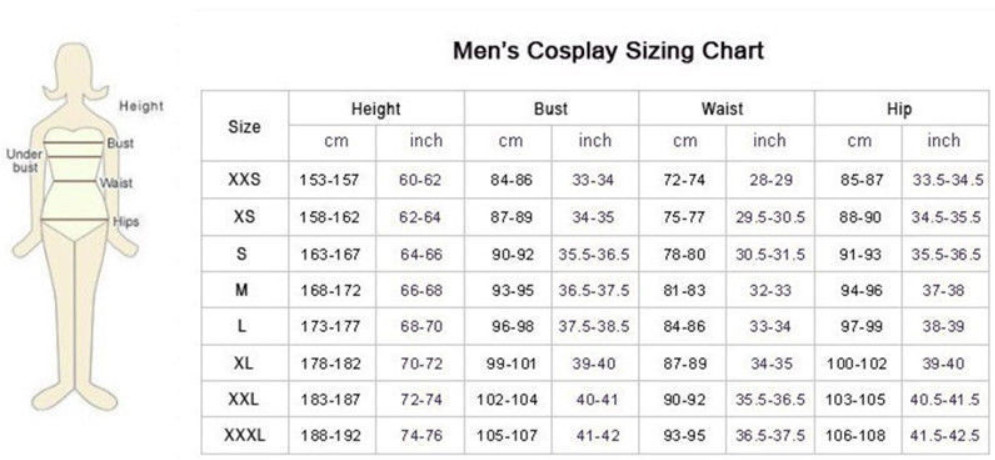Click the Men's Cosplay Sizing Chart title

click(x=608, y=51)
